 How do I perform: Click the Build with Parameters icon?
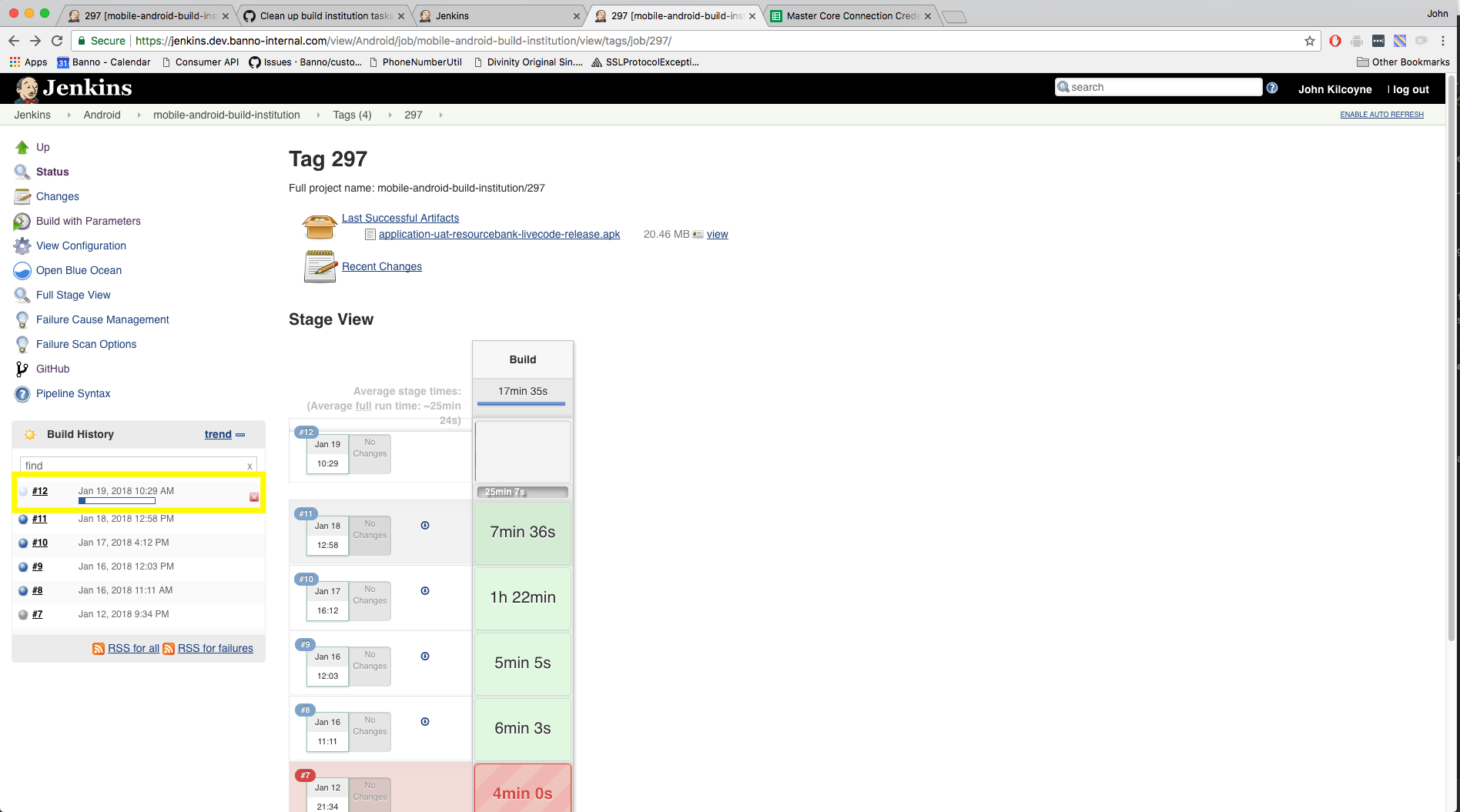22,222
